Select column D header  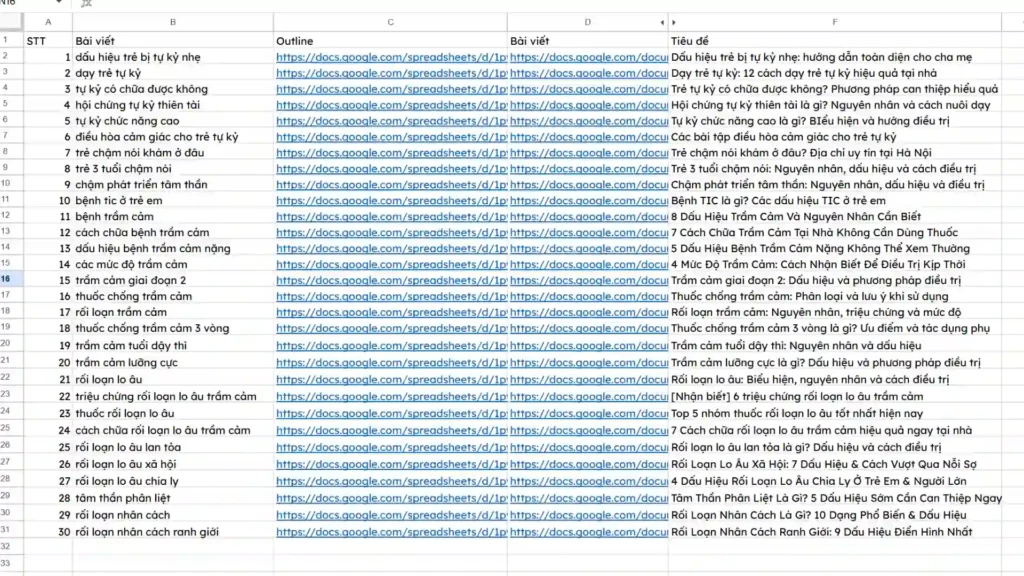click(588, 22)
